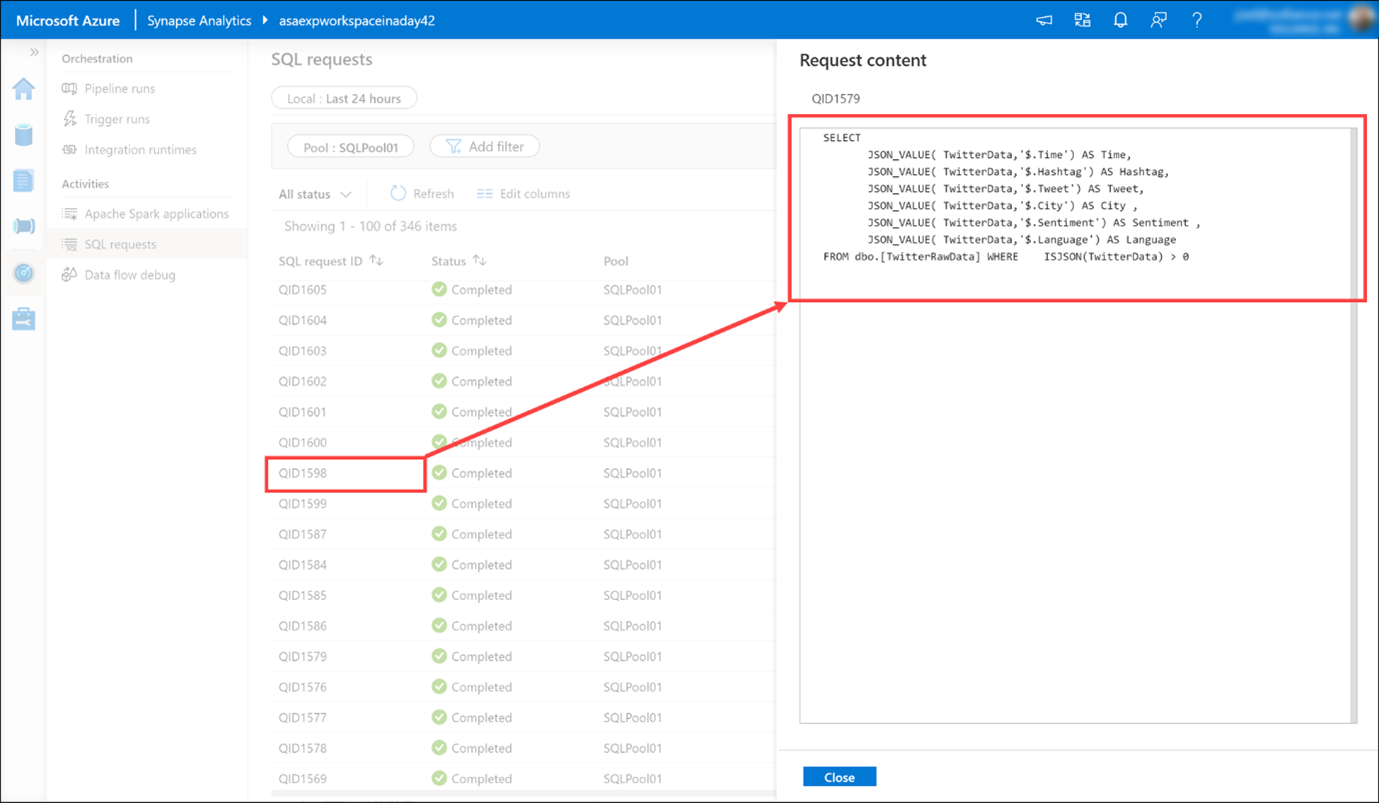Open request QID1577
Viewport: 1379px width, 803px height.
pyautogui.click(x=303, y=718)
